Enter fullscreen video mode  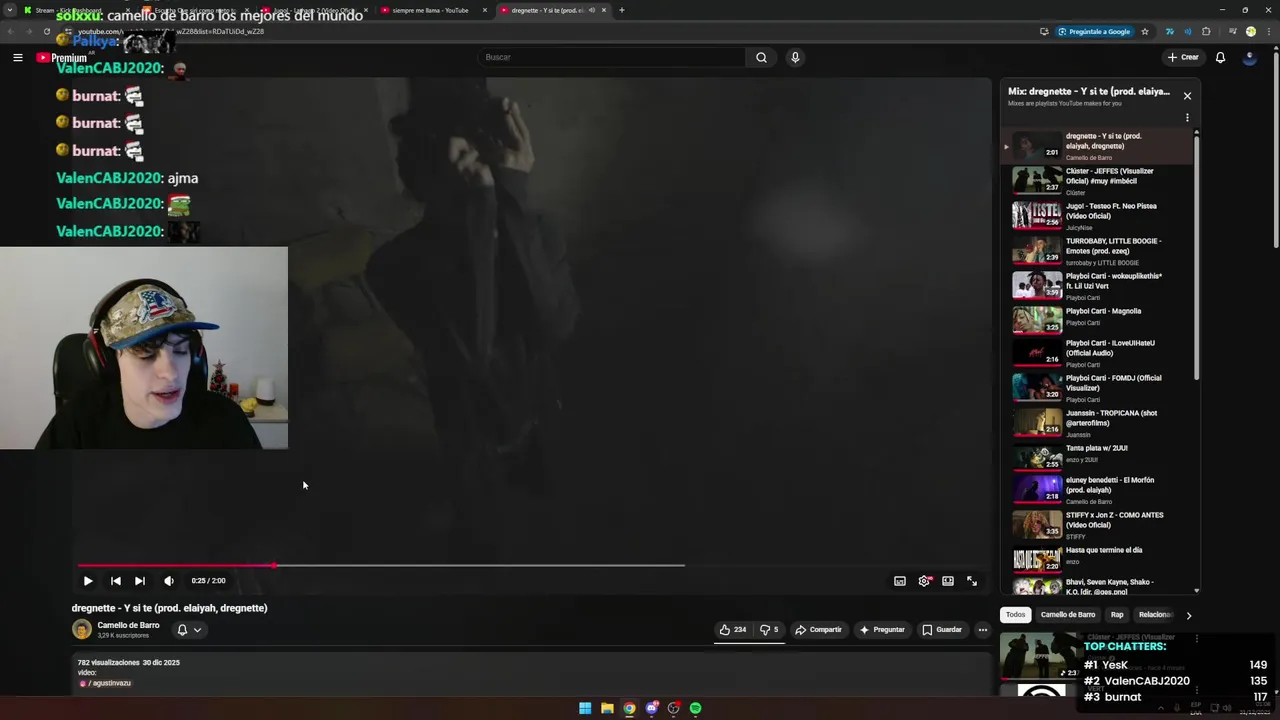click(x=972, y=581)
